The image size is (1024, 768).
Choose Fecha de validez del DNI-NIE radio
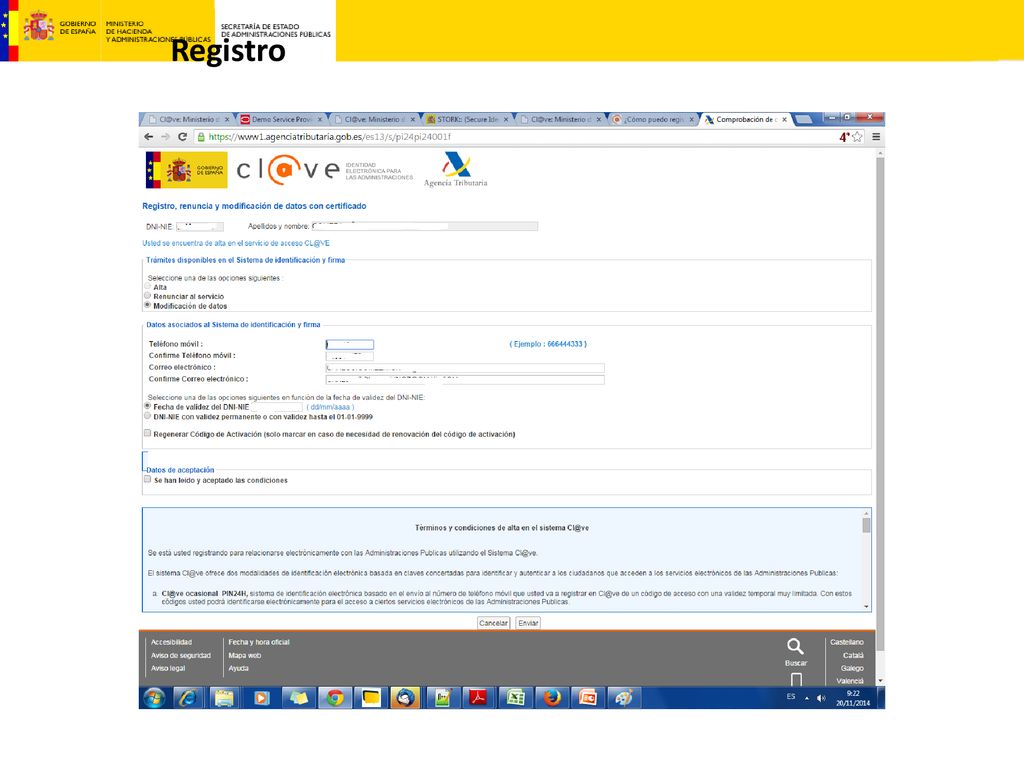[x=148, y=406]
